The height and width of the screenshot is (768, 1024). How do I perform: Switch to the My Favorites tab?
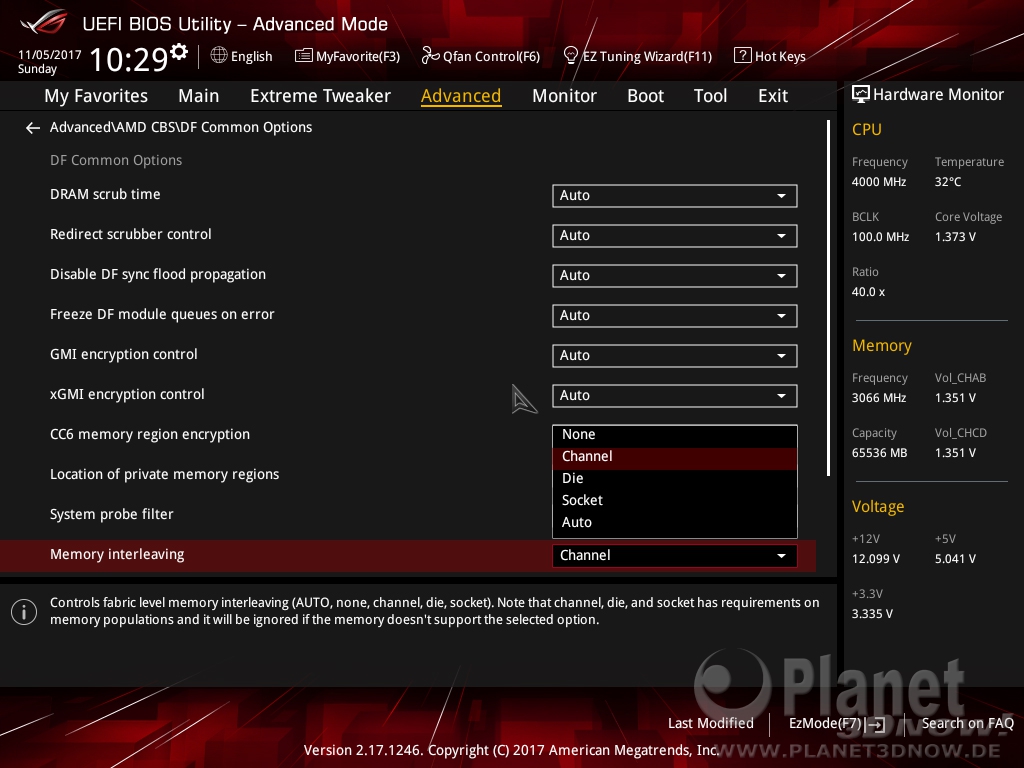pyautogui.click(x=96, y=96)
